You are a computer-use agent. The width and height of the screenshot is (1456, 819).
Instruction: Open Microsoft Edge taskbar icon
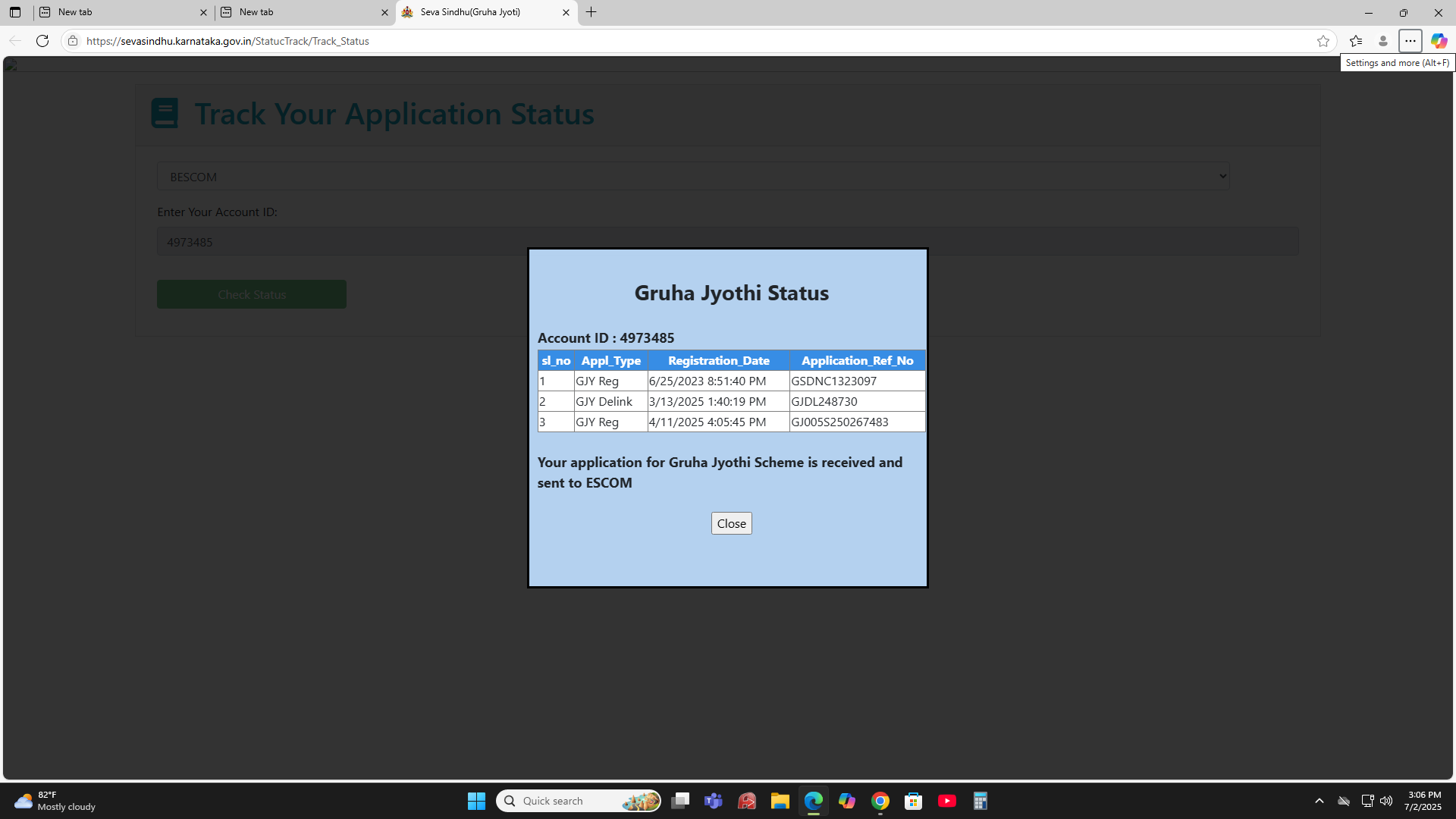point(814,801)
